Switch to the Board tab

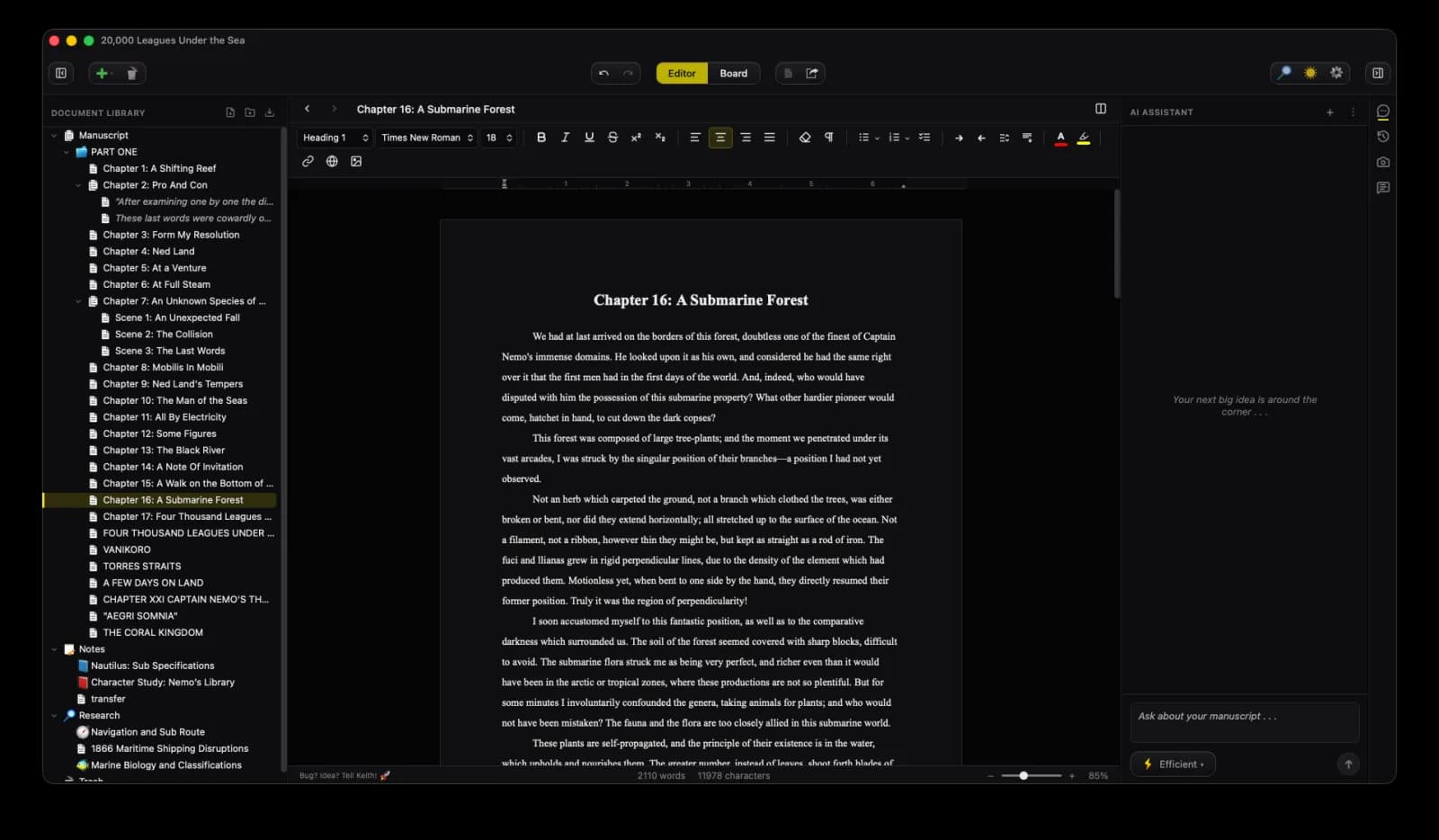click(x=733, y=73)
